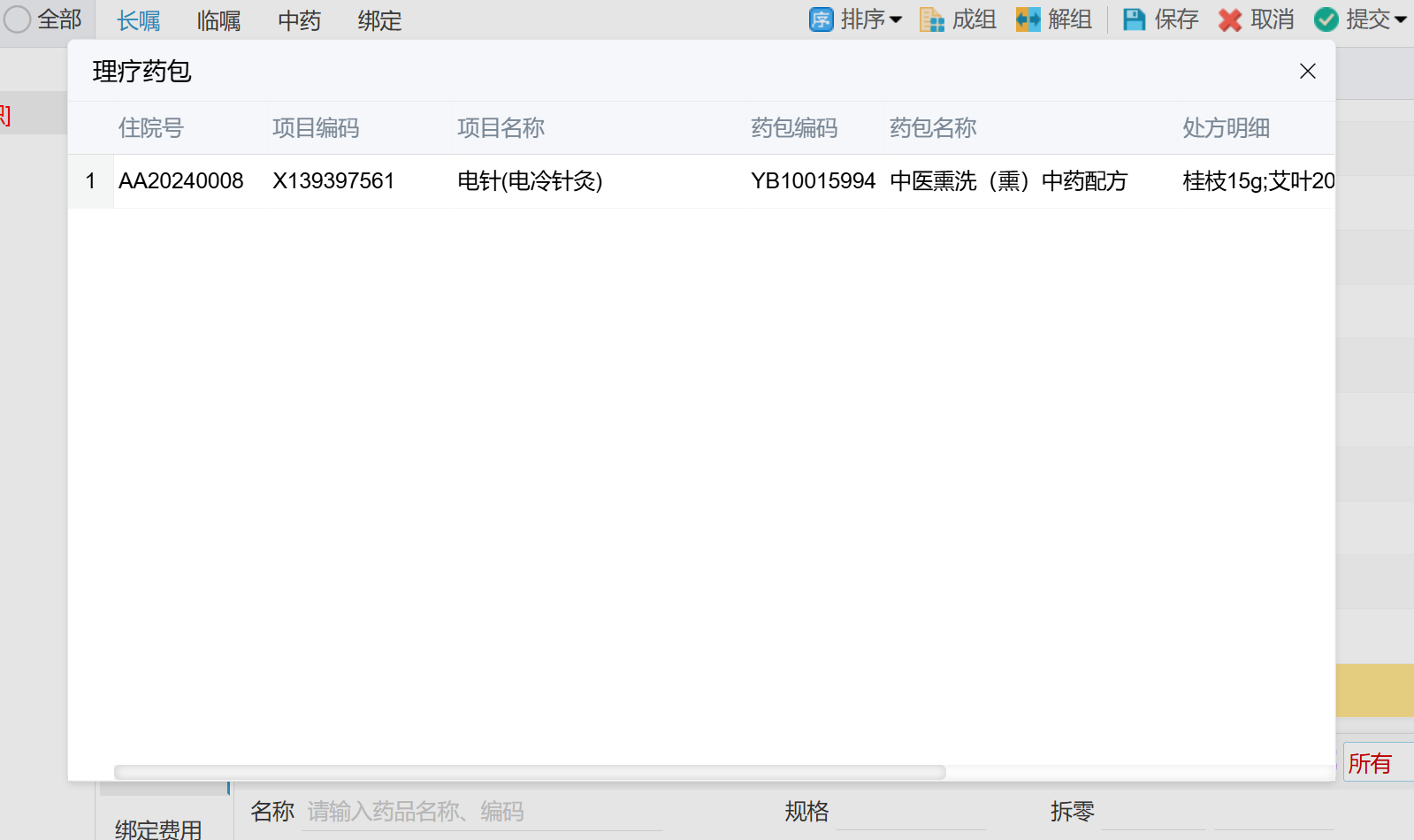Click the 项目名称 column header
The height and width of the screenshot is (840, 1414).
click(501, 128)
